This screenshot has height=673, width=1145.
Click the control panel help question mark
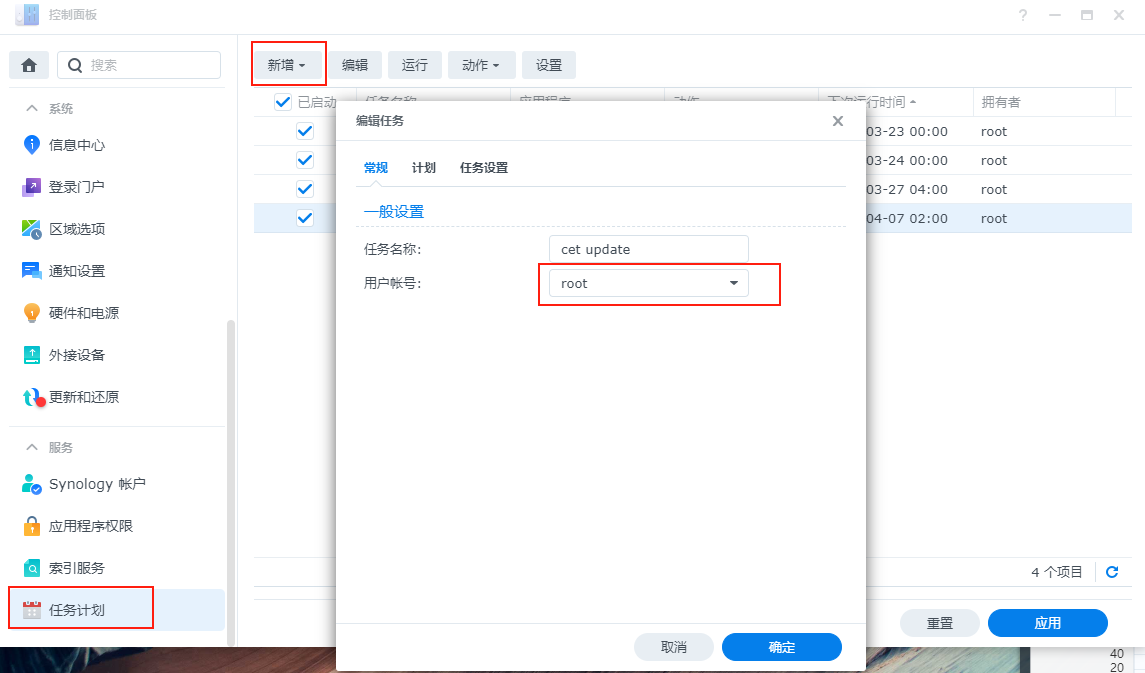click(1023, 15)
